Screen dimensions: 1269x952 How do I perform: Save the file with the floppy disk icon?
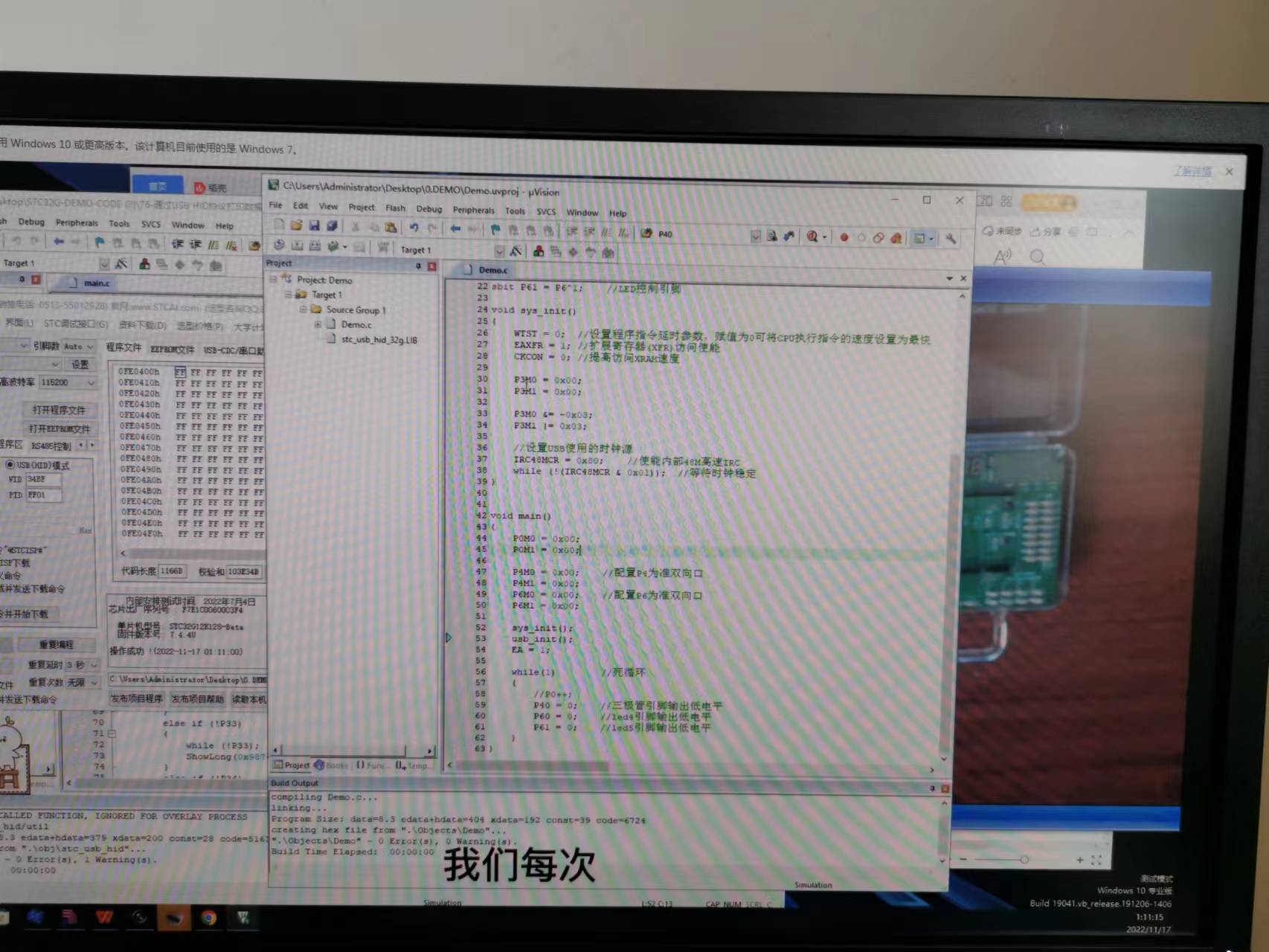point(314,225)
